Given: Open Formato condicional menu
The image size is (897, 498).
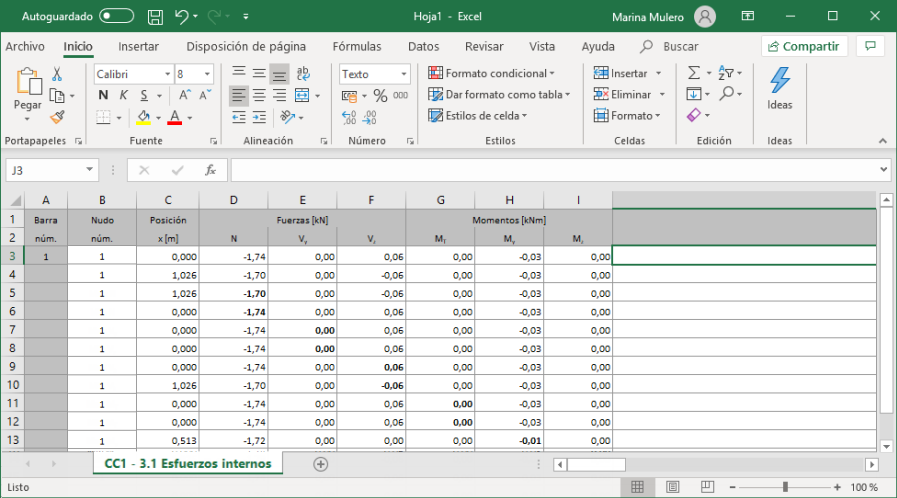Looking at the screenshot, I should tap(491, 73).
